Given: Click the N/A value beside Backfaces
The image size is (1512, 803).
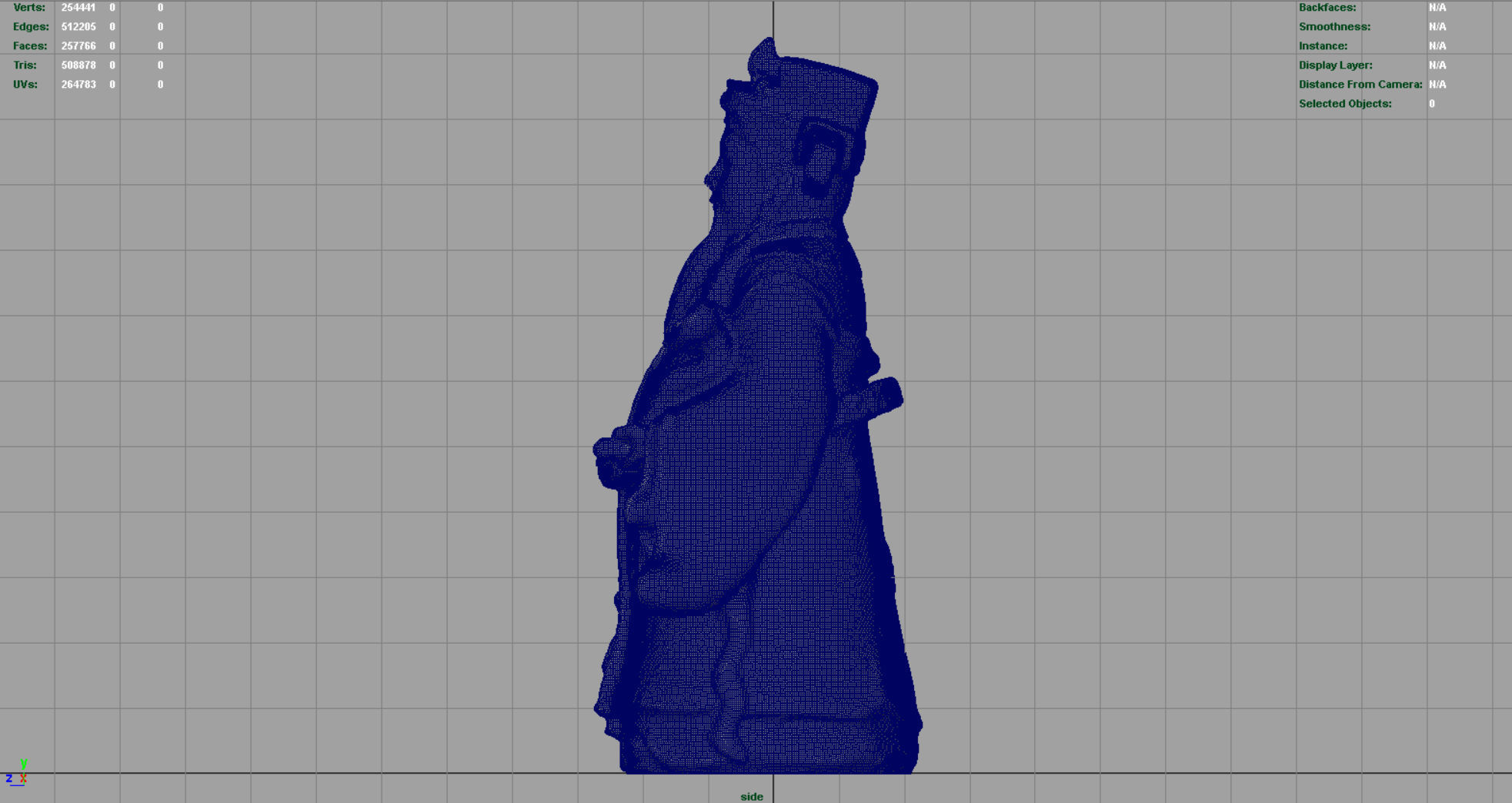Looking at the screenshot, I should 1437,8.
